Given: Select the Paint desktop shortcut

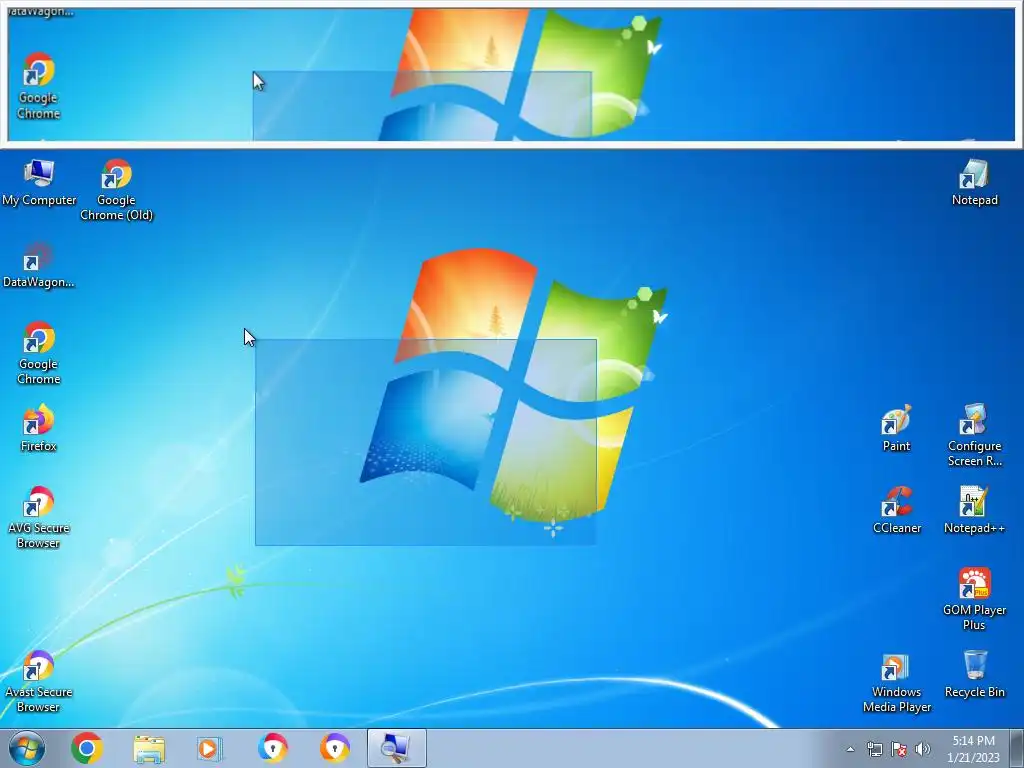Looking at the screenshot, I should (x=896, y=428).
